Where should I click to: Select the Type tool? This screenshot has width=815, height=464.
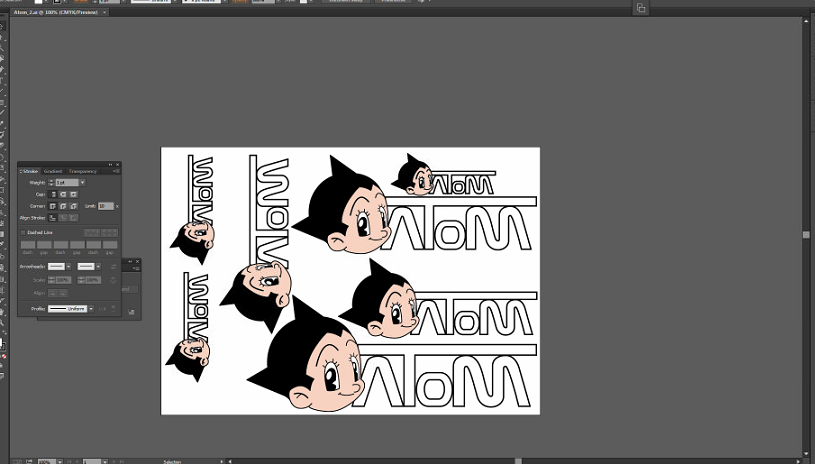tap(2, 80)
